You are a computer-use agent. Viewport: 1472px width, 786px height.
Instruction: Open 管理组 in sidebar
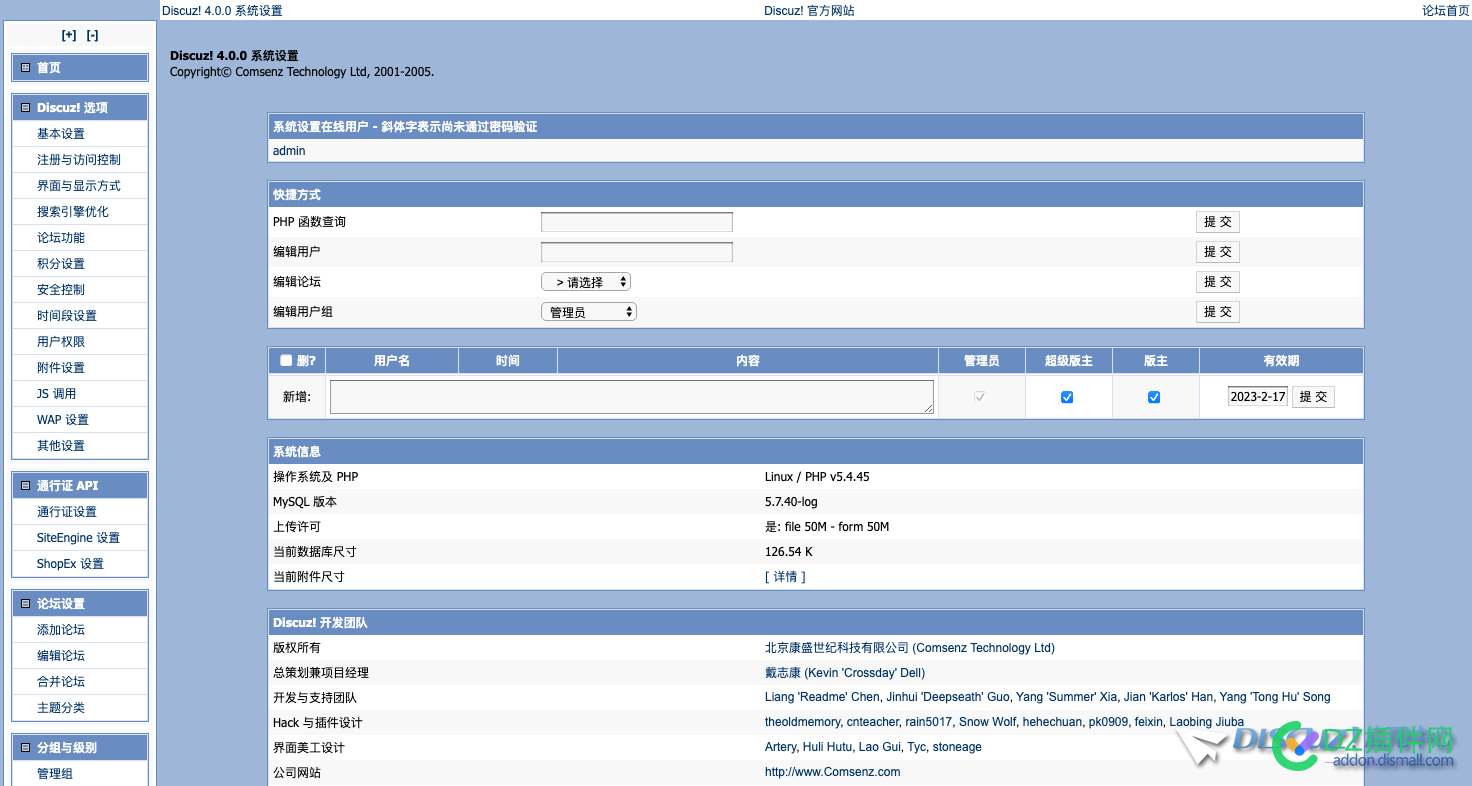point(55,774)
